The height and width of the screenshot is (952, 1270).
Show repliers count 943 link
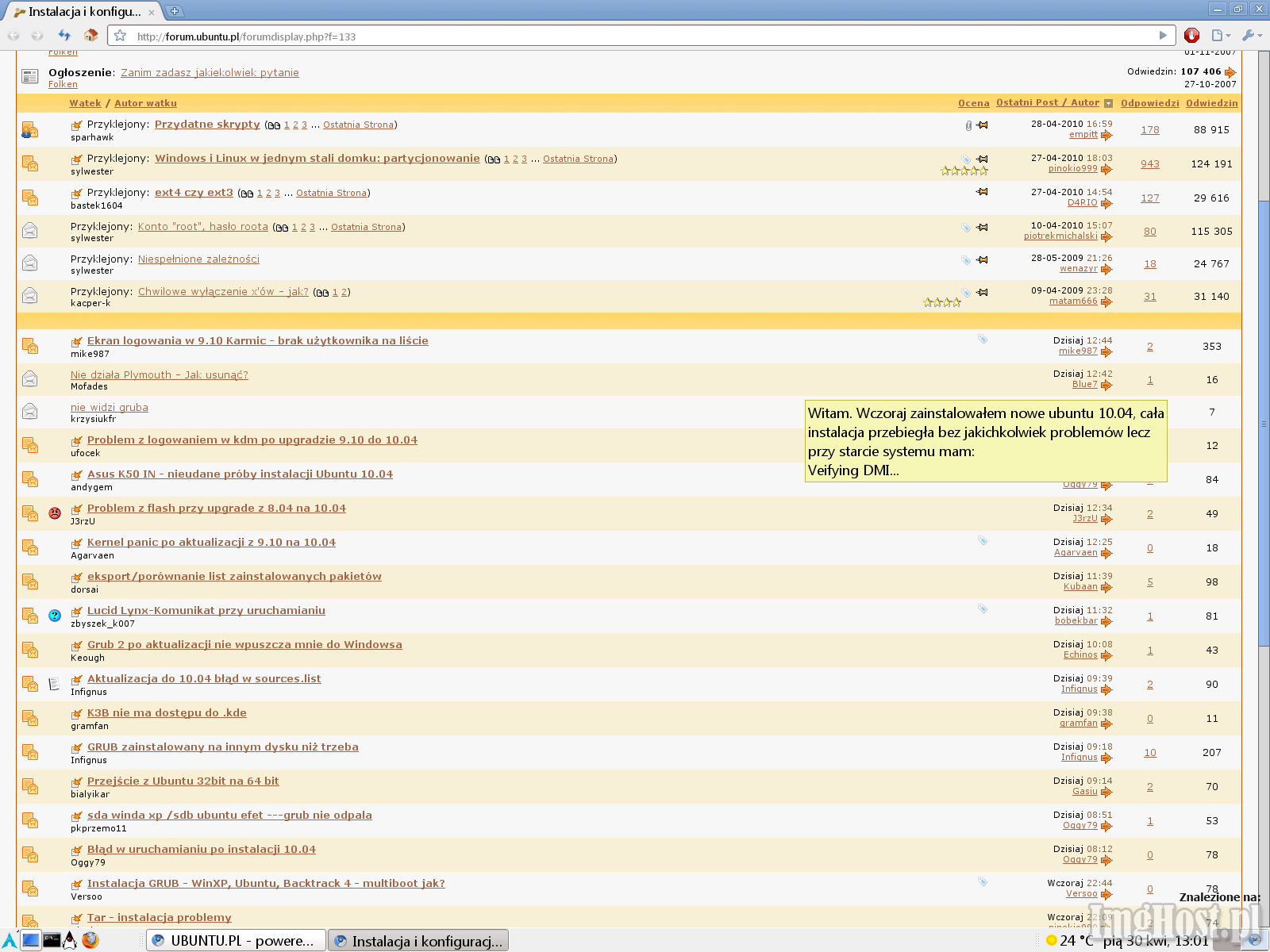tap(1150, 164)
